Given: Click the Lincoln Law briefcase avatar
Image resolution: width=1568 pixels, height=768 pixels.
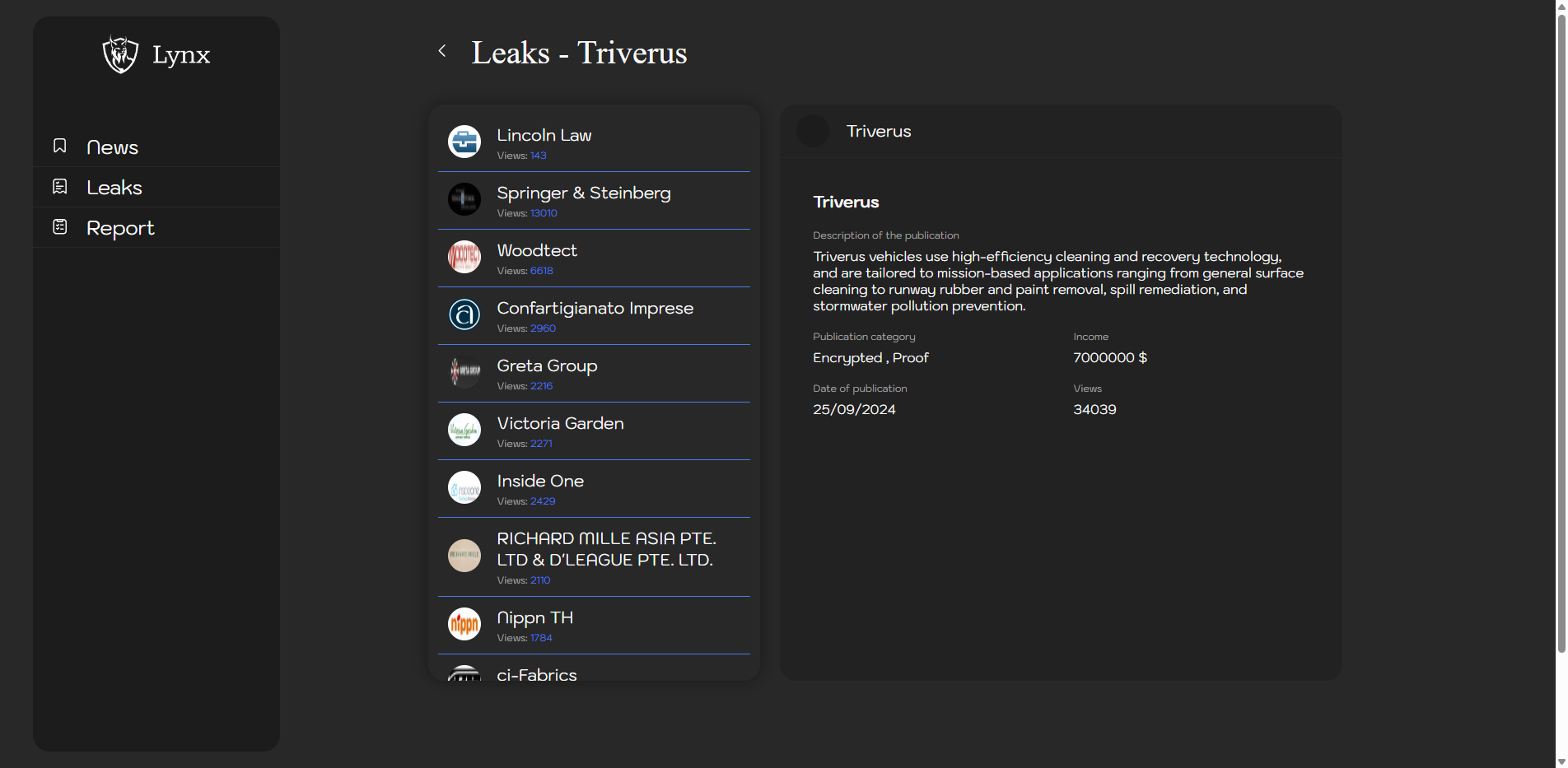Looking at the screenshot, I should coord(464,142).
